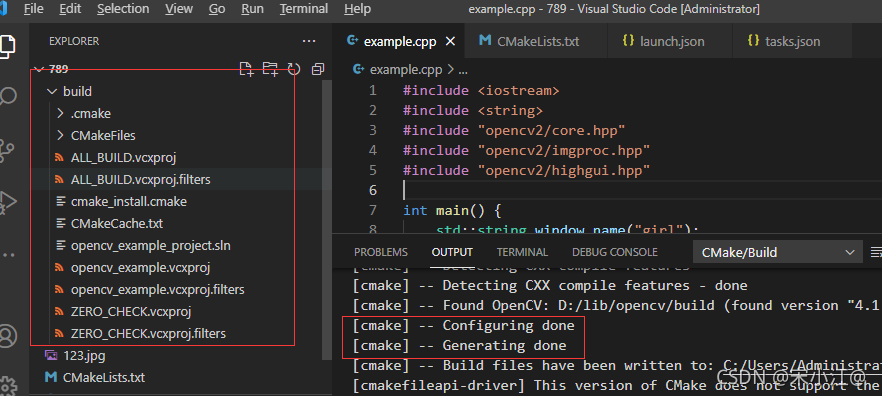882x396 pixels.
Task: Switch to the TERMINAL panel tab
Action: pos(522,253)
